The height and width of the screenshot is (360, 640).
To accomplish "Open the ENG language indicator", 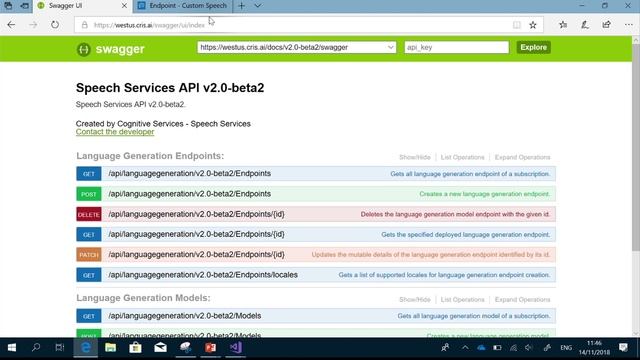I will click(566, 348).
